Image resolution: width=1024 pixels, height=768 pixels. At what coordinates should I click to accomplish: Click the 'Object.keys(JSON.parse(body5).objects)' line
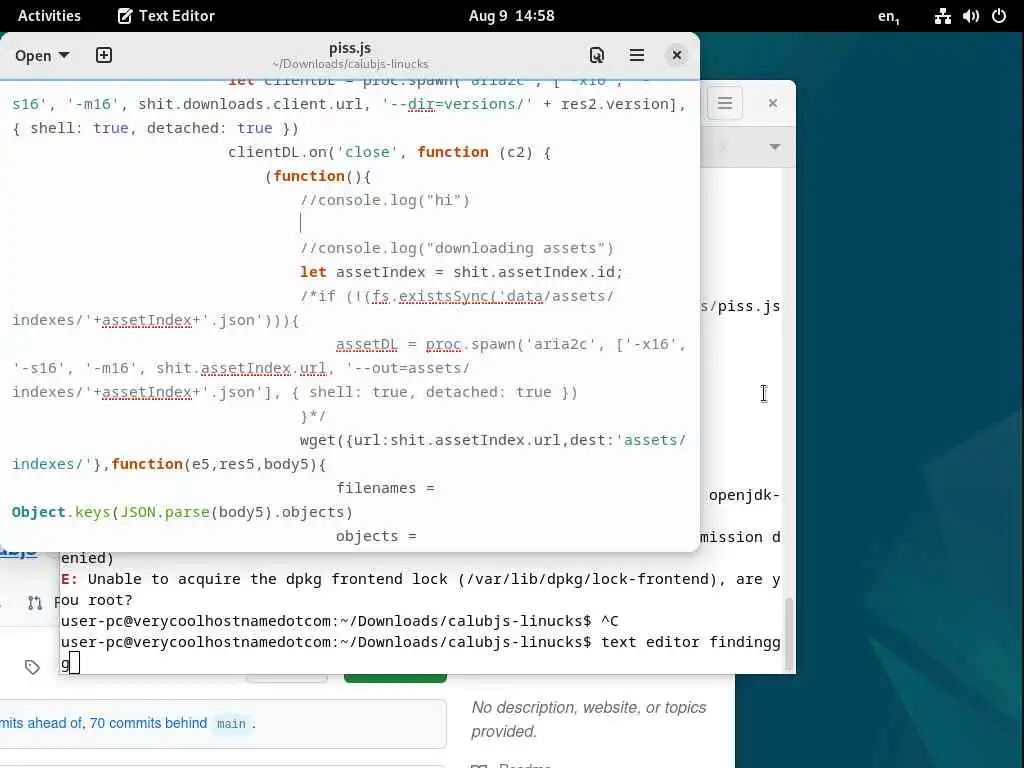click(x=182, y=512)
